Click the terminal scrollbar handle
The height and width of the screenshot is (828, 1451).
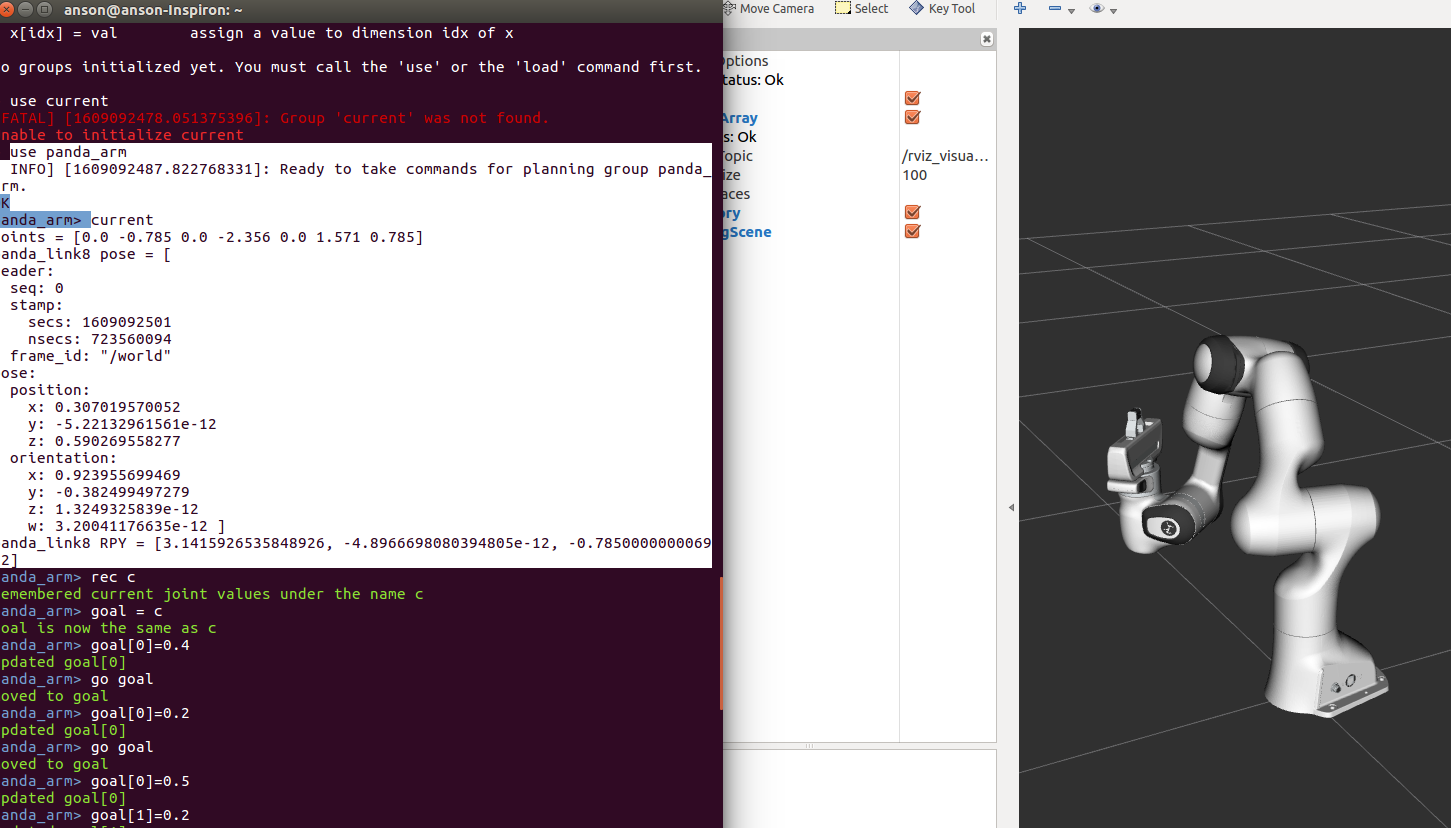pos(720,644)
